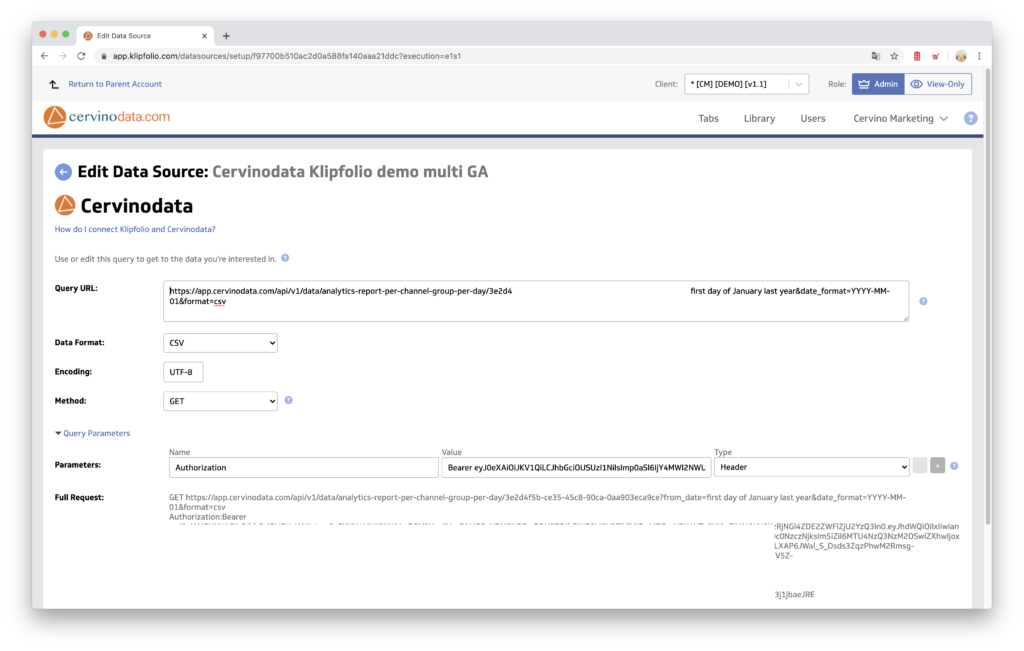The height and width of the screenshot is (651, 1024).
Task: Open the translate page icon
Action: (x=876, y=56)
